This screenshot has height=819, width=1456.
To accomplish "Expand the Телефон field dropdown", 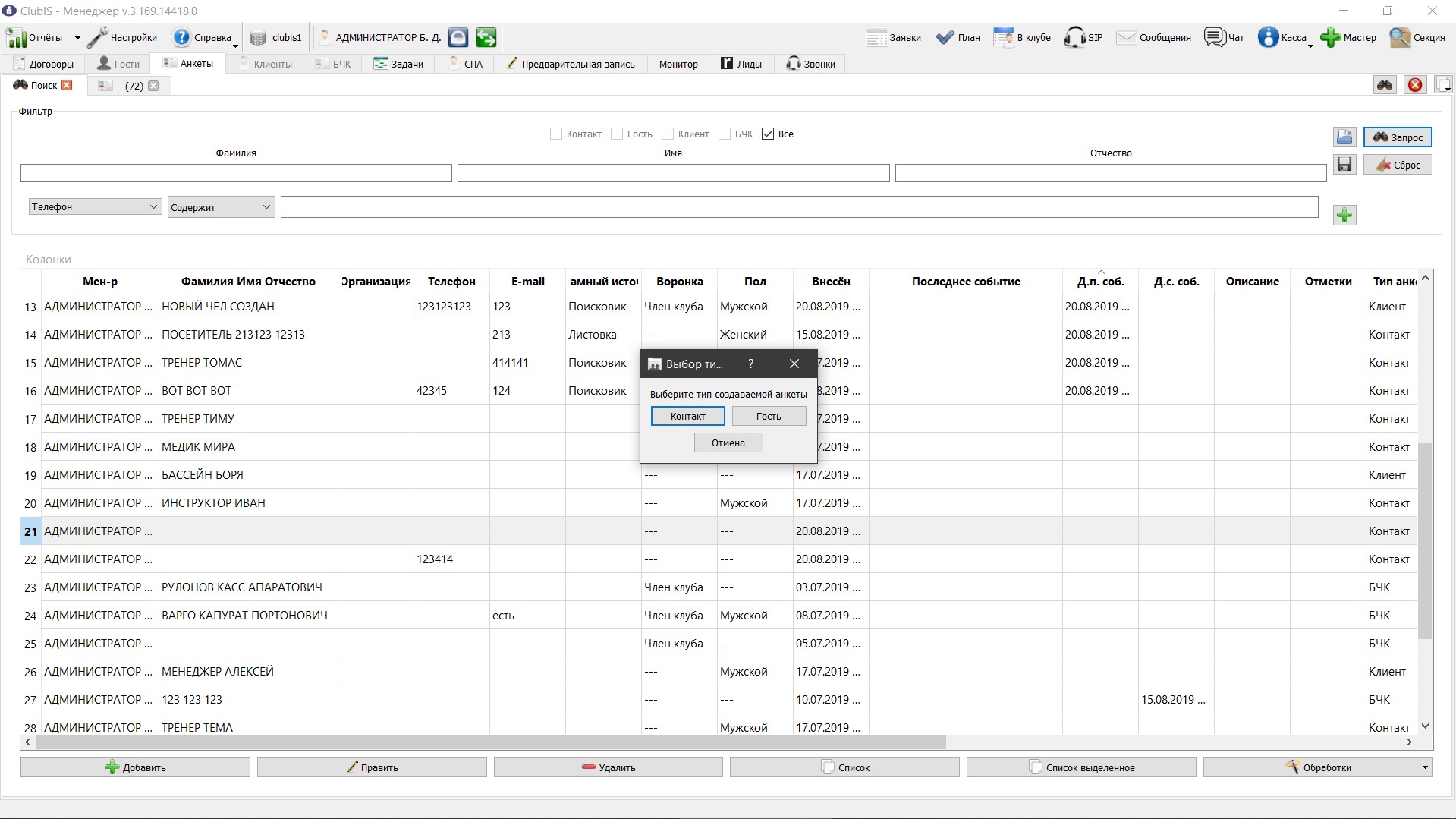I will 95,206.
